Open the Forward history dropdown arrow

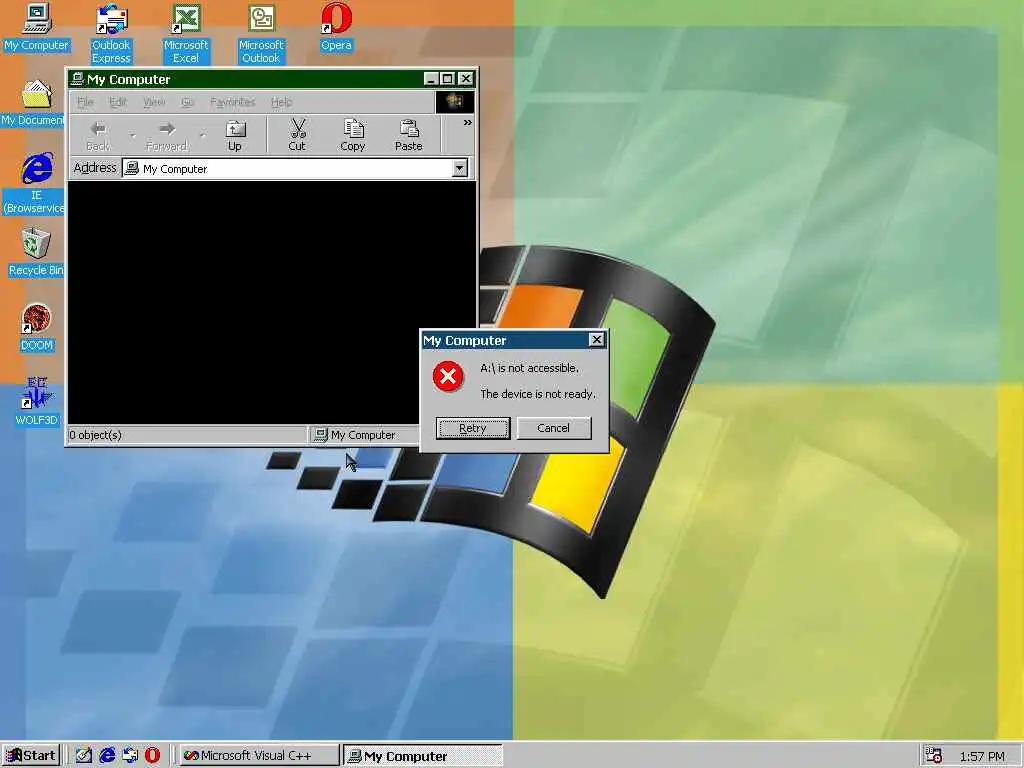pyautogui.click(x=202, y=136)
